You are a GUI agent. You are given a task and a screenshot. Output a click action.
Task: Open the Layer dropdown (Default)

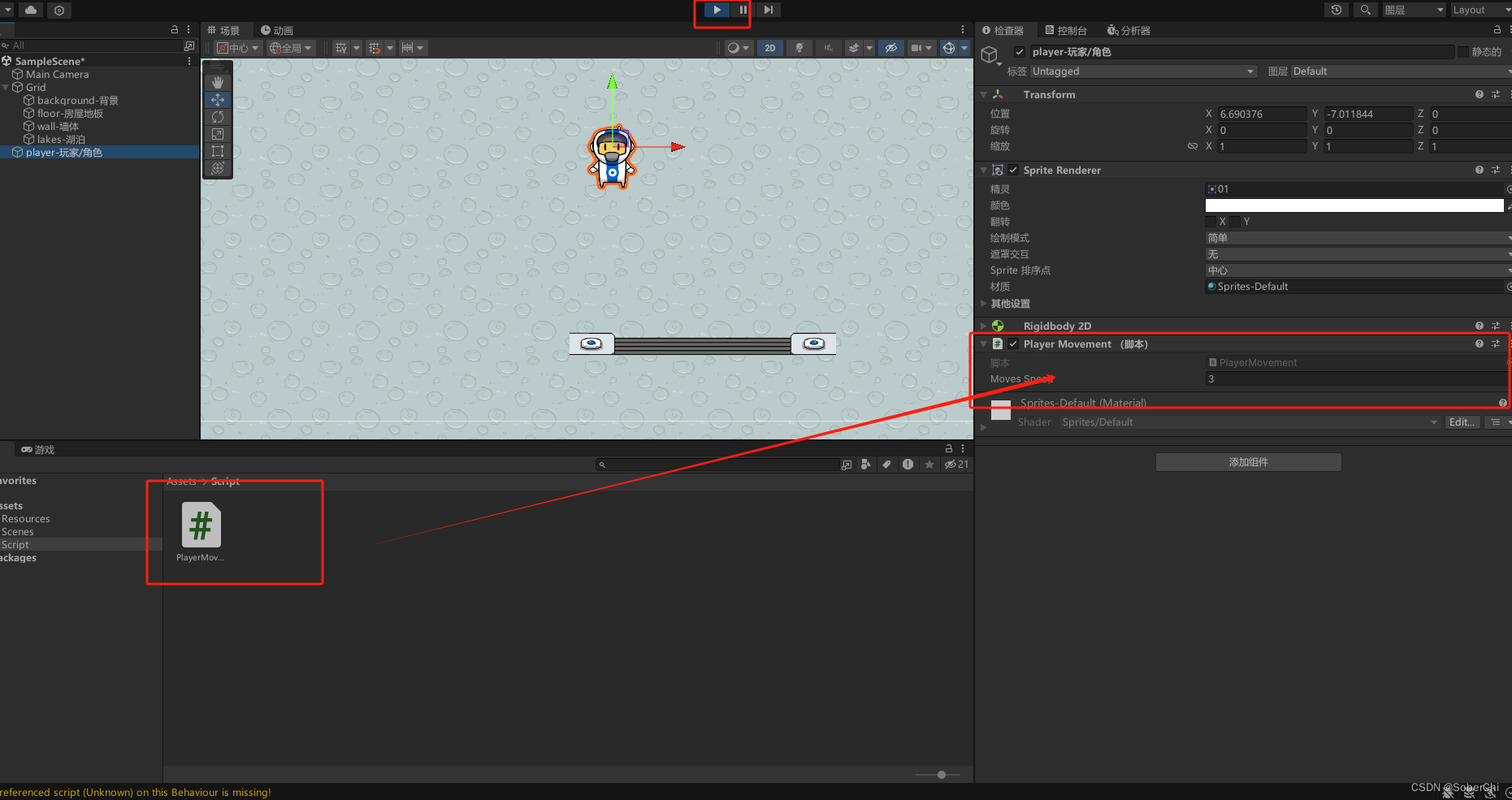click(x=1401, y=71)
